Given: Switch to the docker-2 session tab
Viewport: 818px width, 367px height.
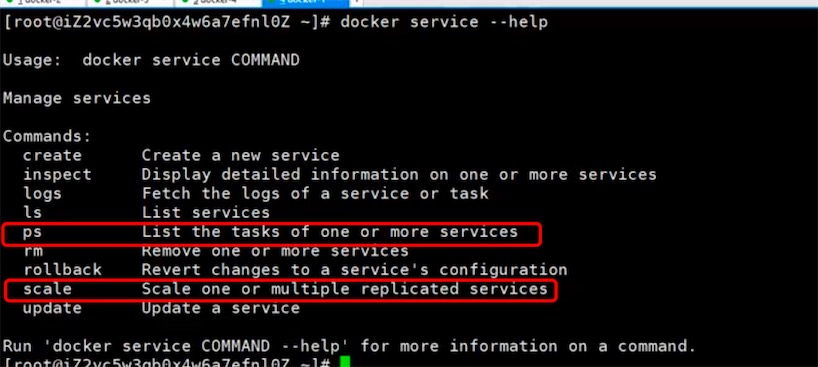Looking at the screenshot, I should [x=43, y=3].
